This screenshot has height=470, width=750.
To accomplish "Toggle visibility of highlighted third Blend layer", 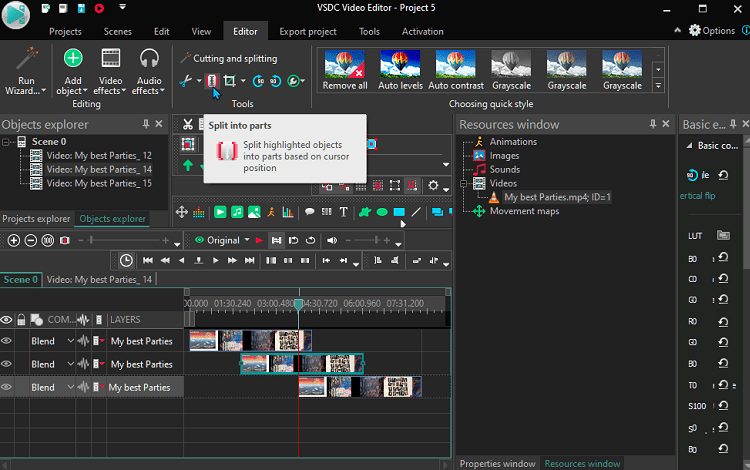I will click(6, 387).
